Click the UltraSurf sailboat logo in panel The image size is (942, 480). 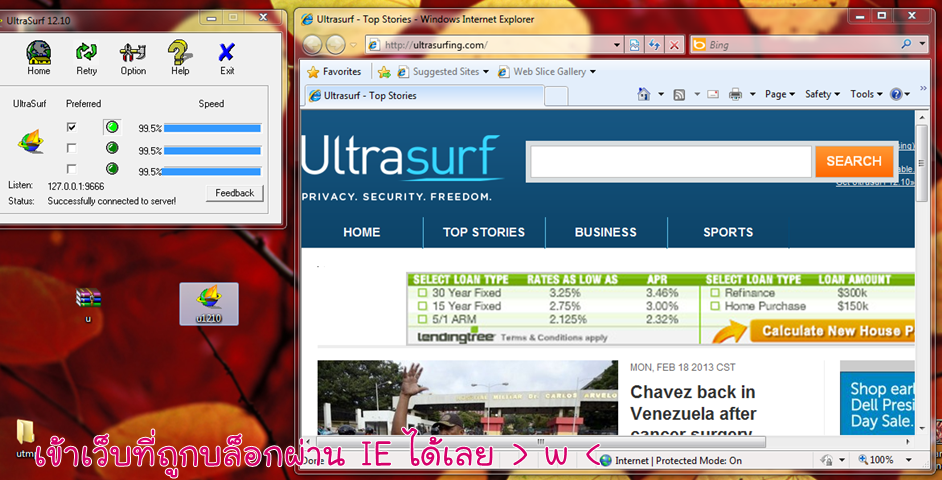[x=31, y=141]
